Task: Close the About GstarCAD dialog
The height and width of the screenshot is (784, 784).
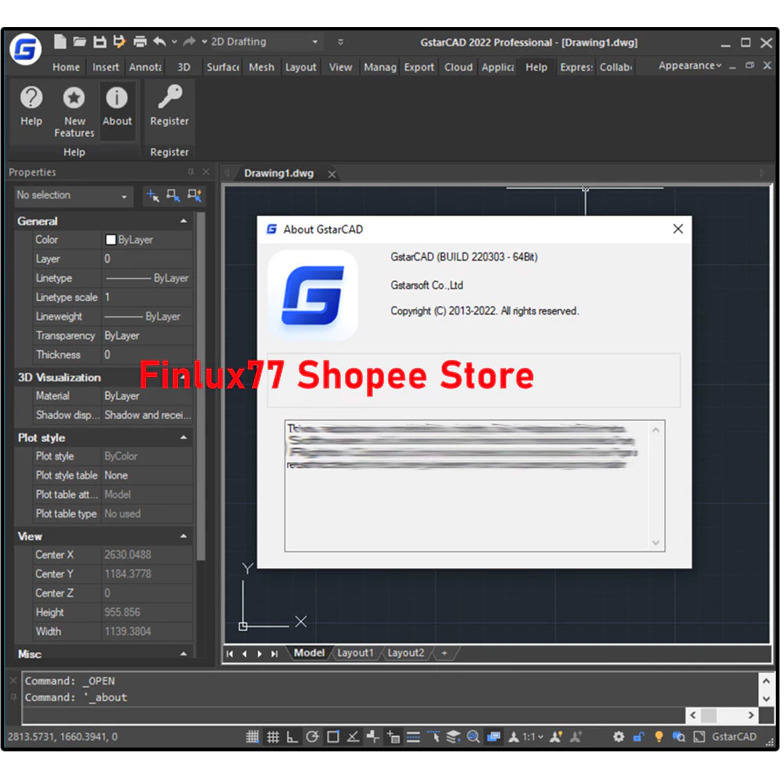Action: 678,229
